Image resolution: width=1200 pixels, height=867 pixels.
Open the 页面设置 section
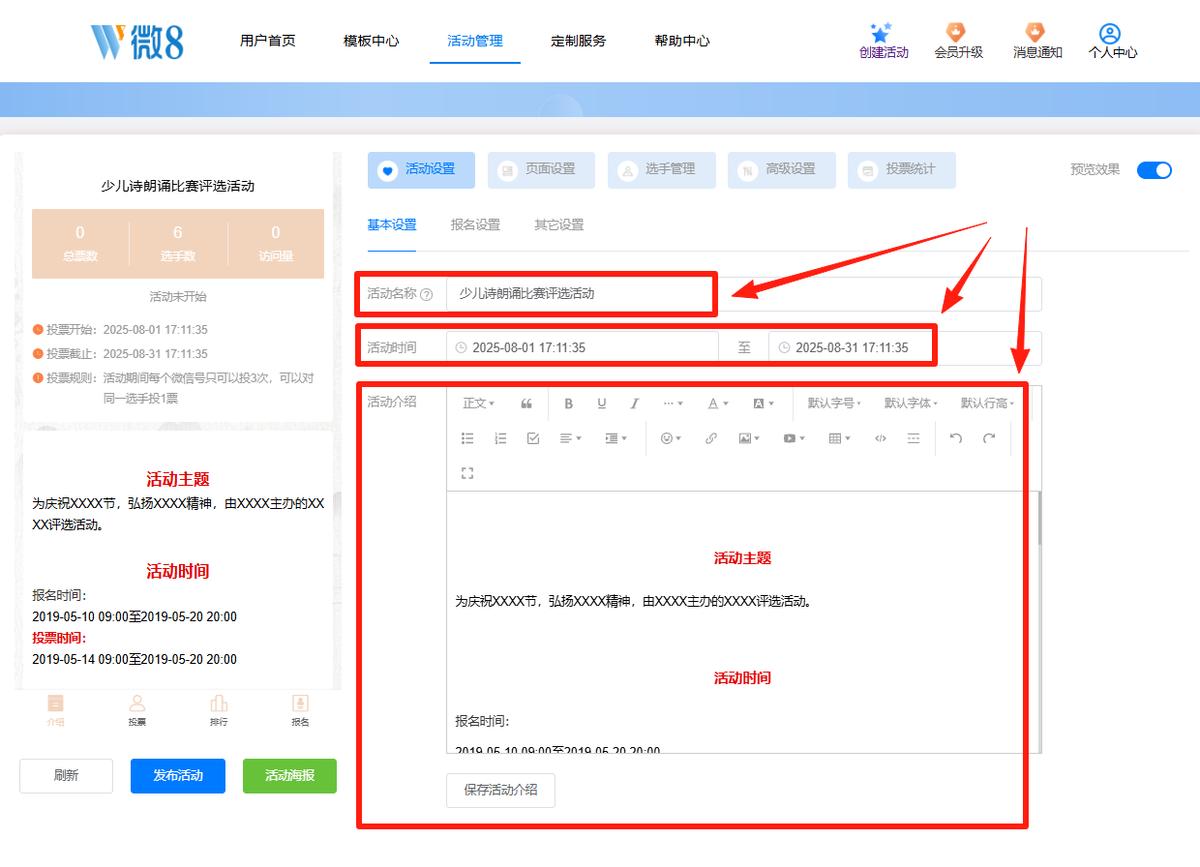click(x=541, y=170)
